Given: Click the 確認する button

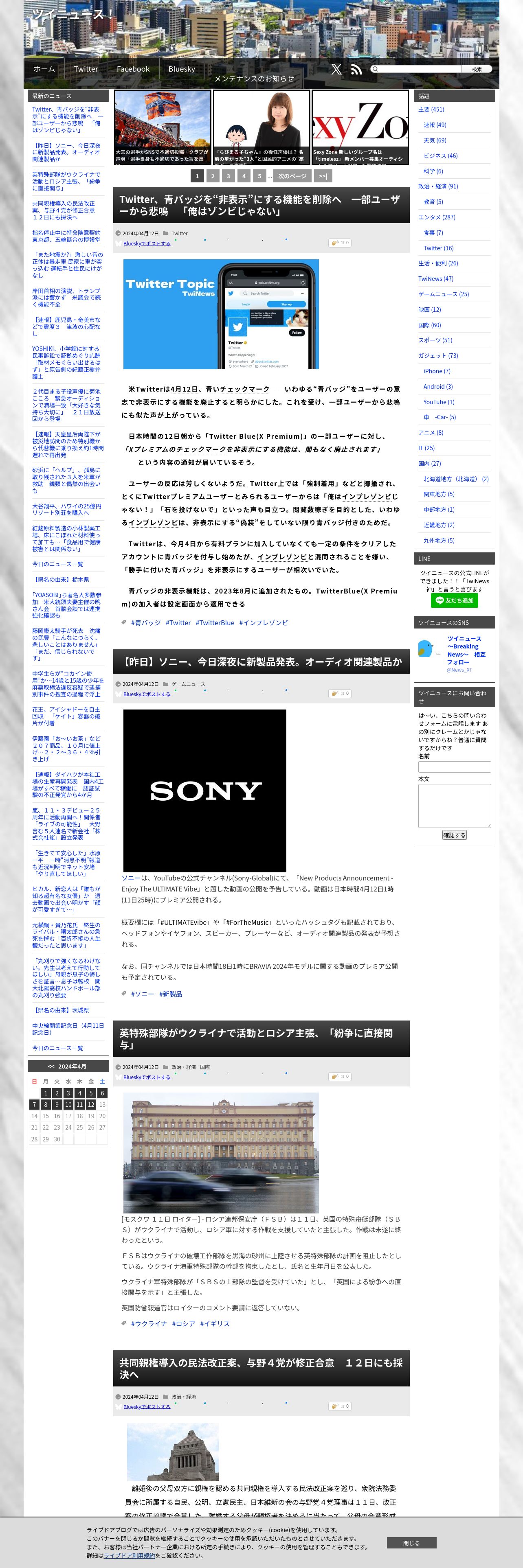Looking at the screenshot, I should [454, 835].
